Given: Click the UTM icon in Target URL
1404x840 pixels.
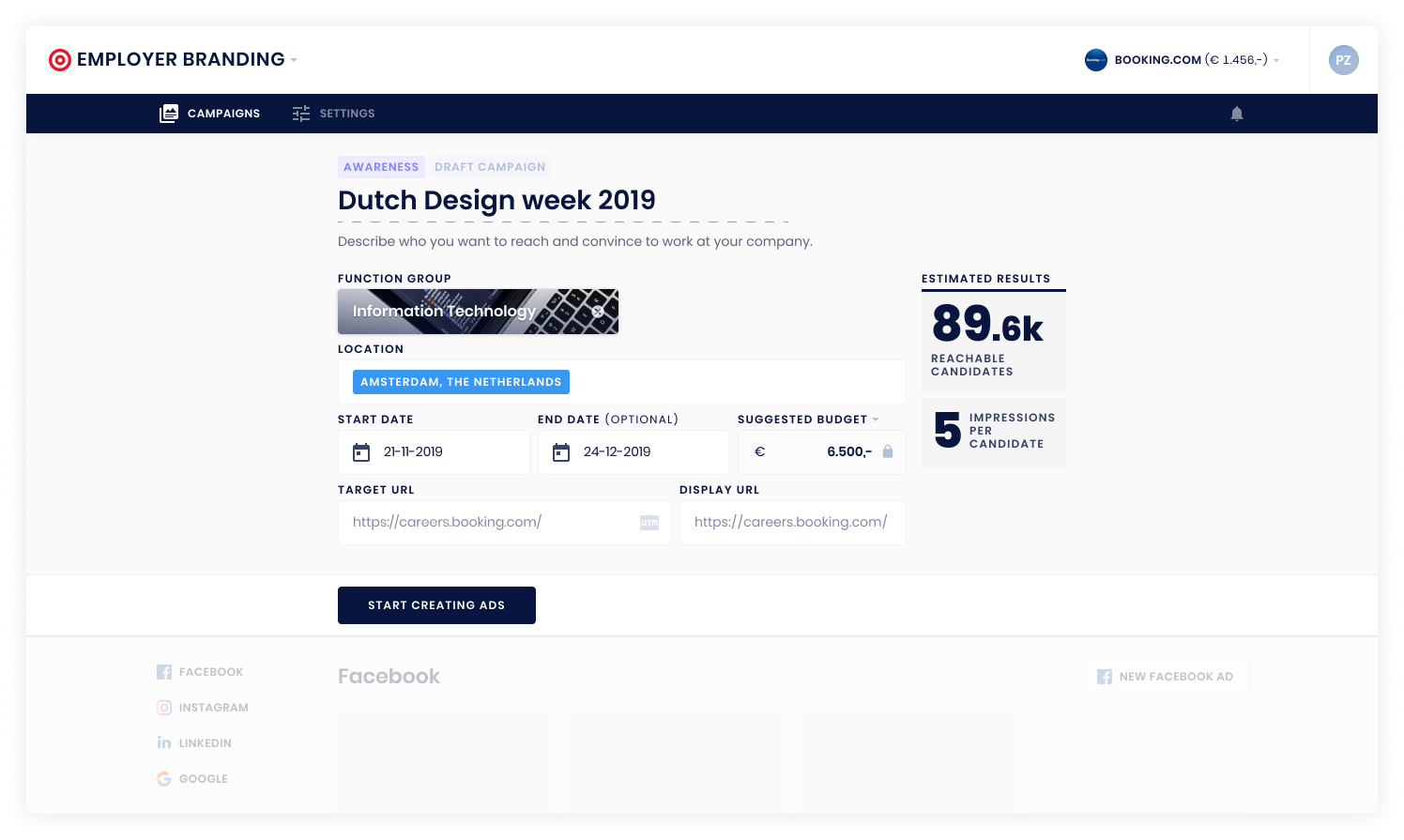Looking at the screenshot, I should point(649,523).
